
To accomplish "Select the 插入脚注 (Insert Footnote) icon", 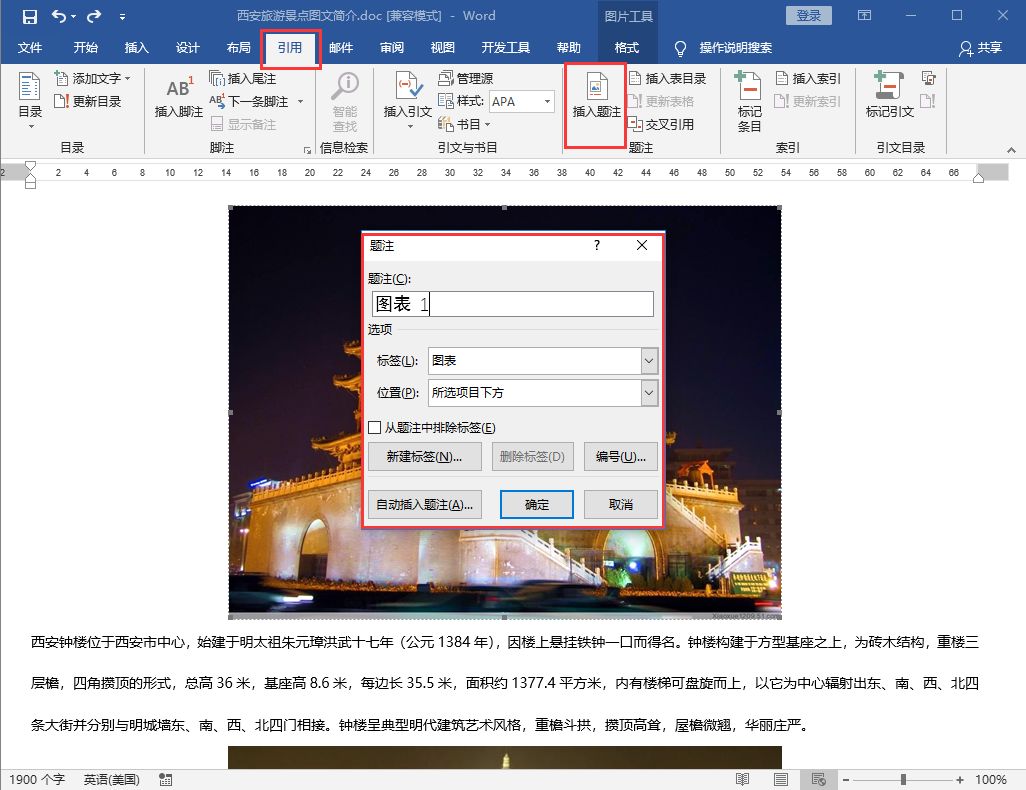I will (x=178, y=95).
